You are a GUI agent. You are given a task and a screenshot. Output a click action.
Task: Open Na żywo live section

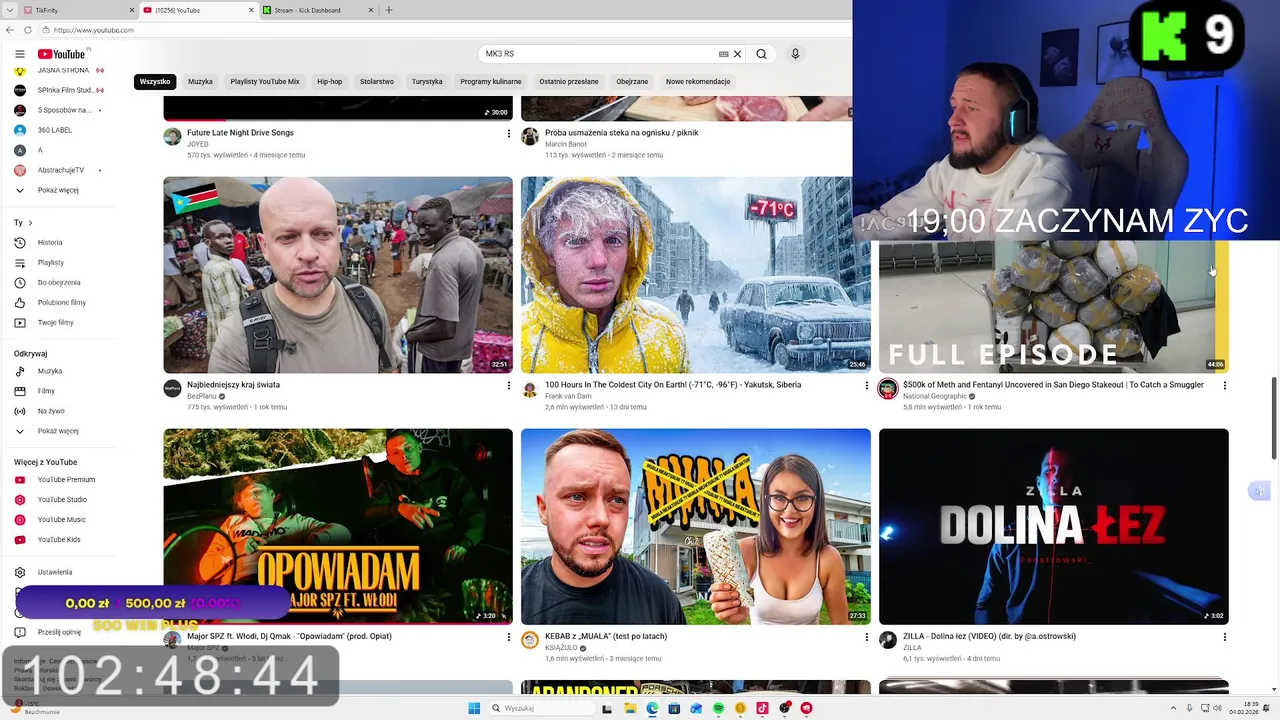51,411
